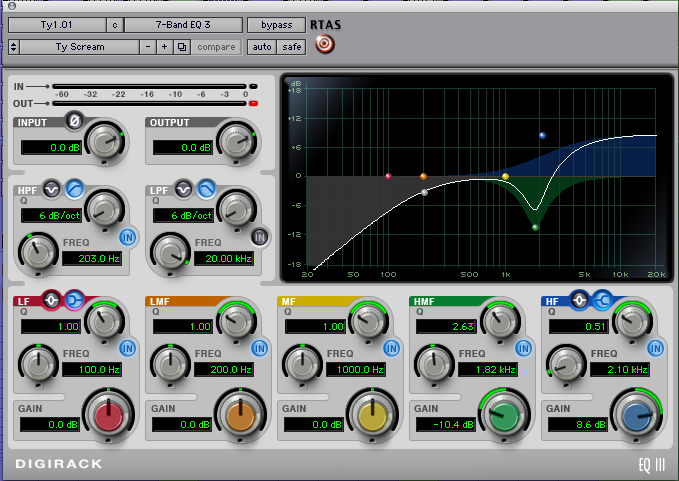Click the HF gain 8.6 dB field

click(x=578, y=425)
